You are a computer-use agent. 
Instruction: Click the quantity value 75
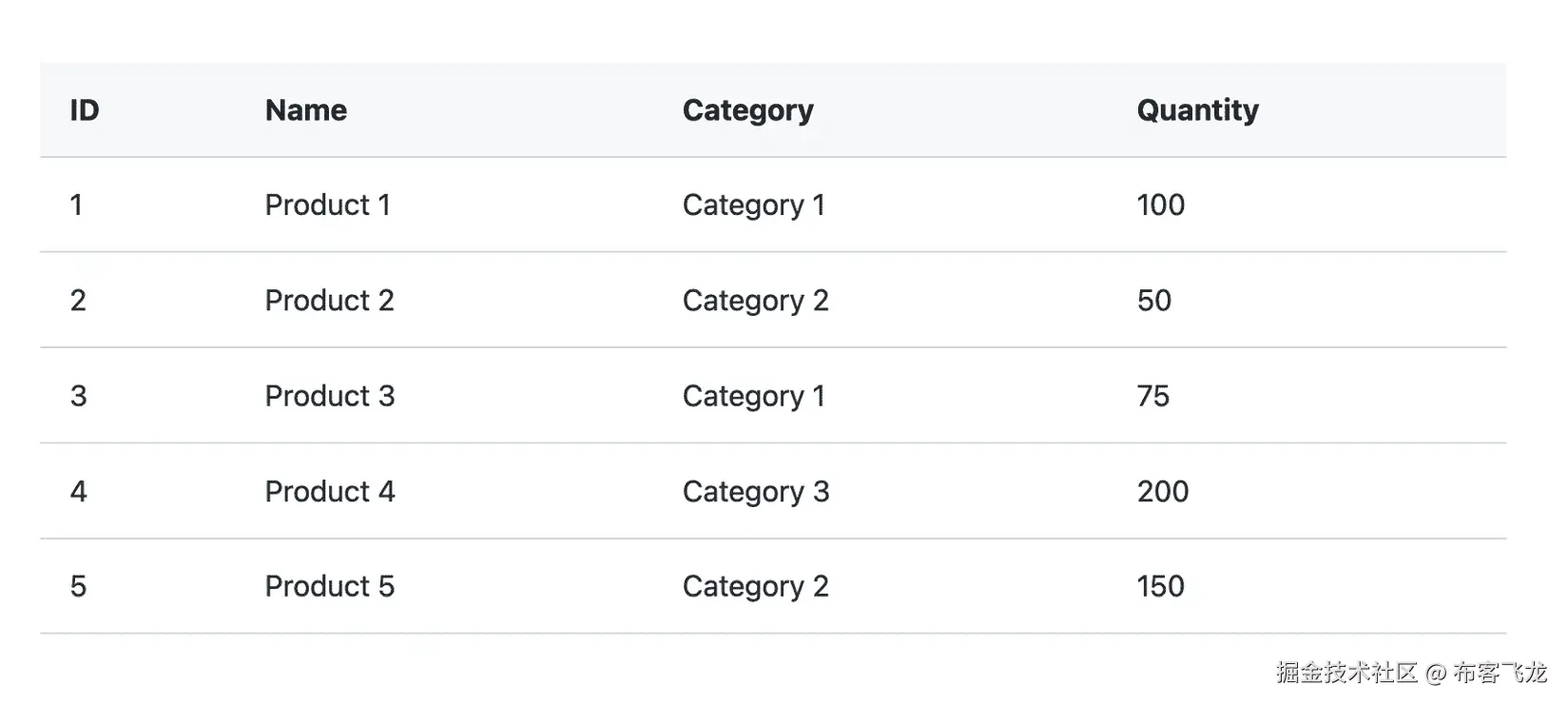1152,396
